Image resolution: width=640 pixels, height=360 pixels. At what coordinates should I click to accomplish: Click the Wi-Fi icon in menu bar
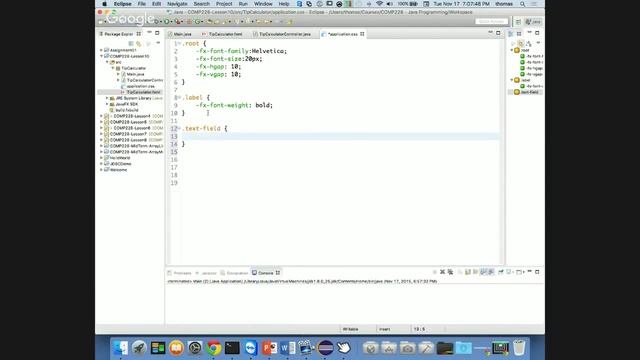[379, 4]
